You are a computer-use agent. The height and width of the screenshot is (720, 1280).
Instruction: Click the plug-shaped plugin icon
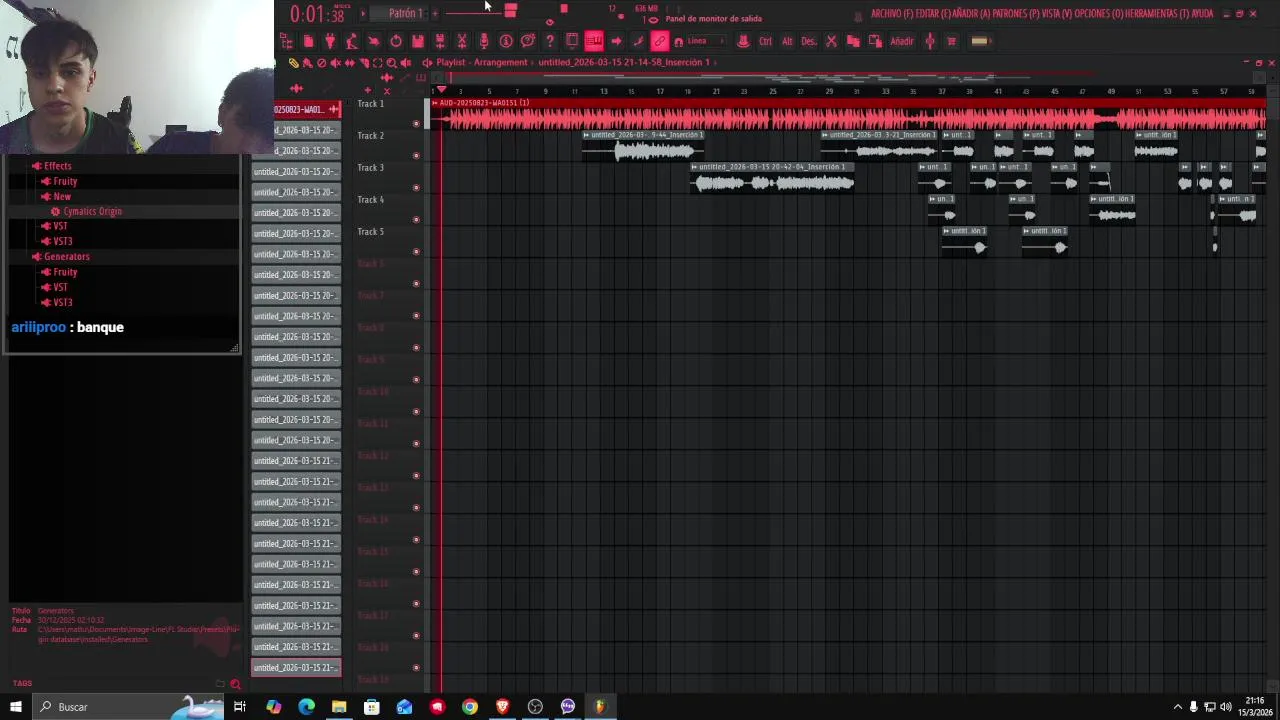330,41
